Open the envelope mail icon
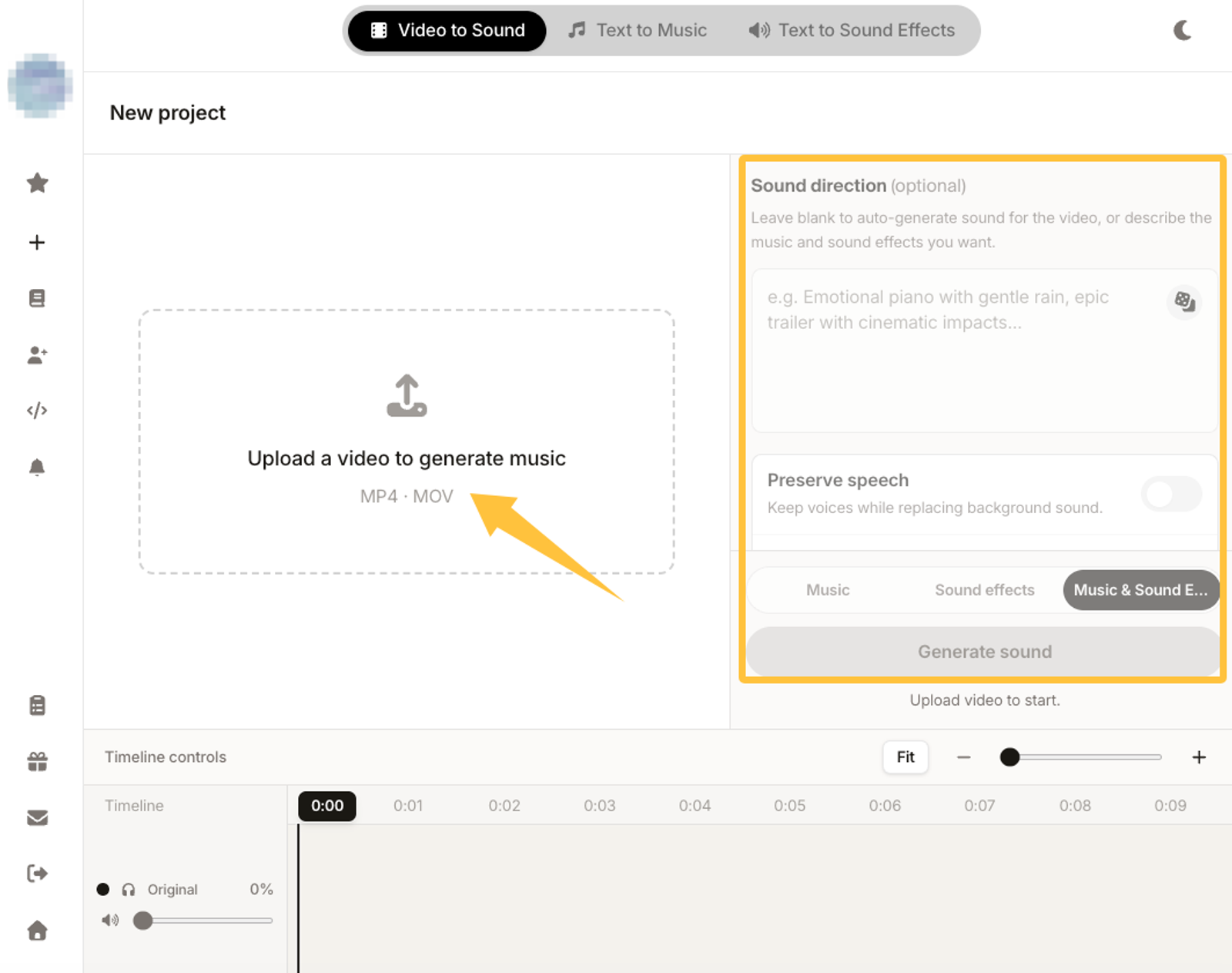The height and width of the screenshot is (973, 1232). (x=37, y=817)
